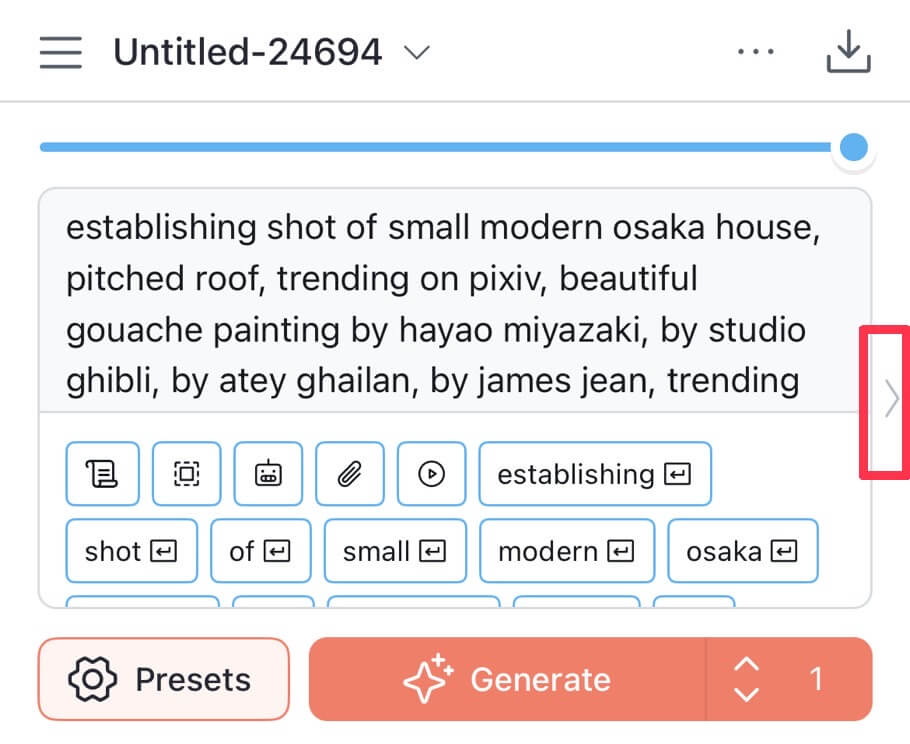Open the three-dots more options menu

click(755, 52)
